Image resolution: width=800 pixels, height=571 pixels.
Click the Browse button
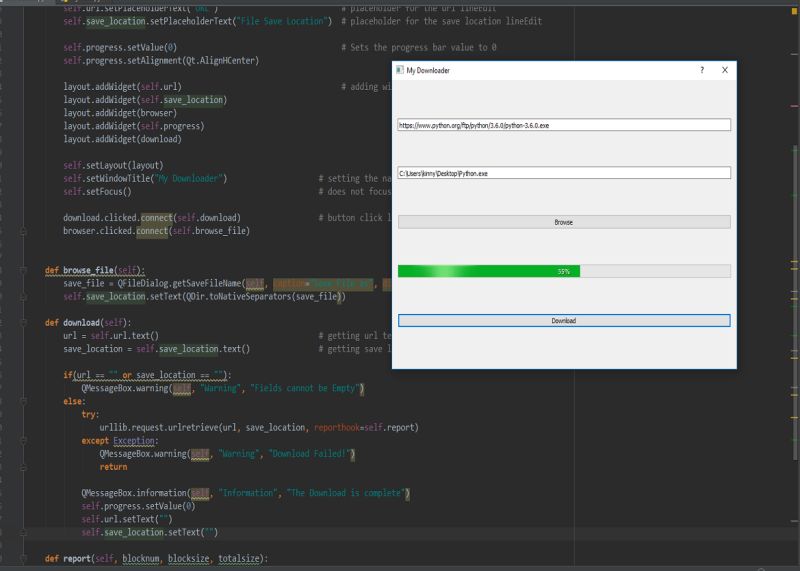pyautogui.click(x=564, y=222)
